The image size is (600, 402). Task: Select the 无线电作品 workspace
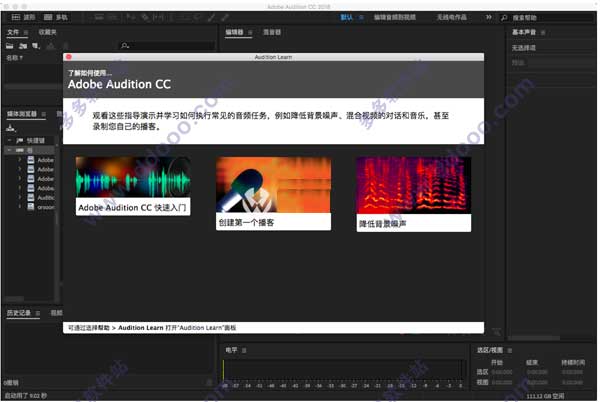(452, 17)
